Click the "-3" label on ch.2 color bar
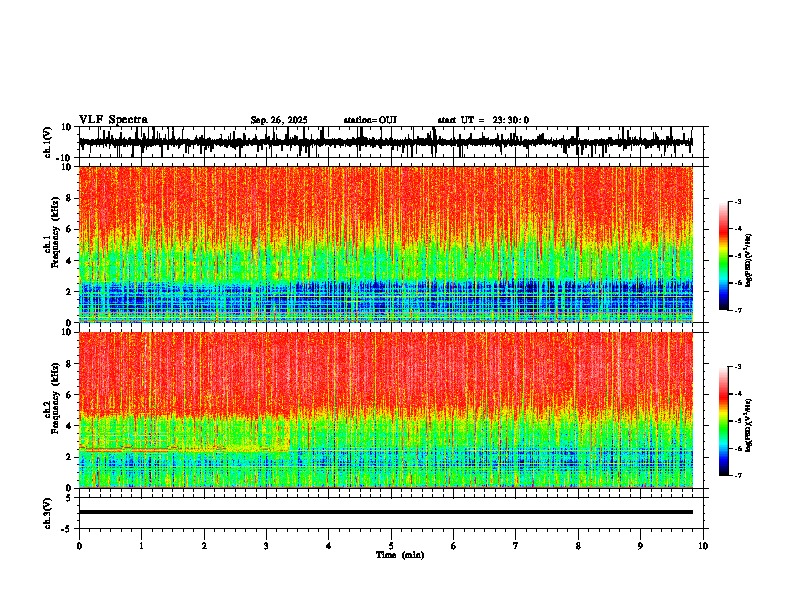The width and height of the screenshot is (792, 612). [738, 367]
